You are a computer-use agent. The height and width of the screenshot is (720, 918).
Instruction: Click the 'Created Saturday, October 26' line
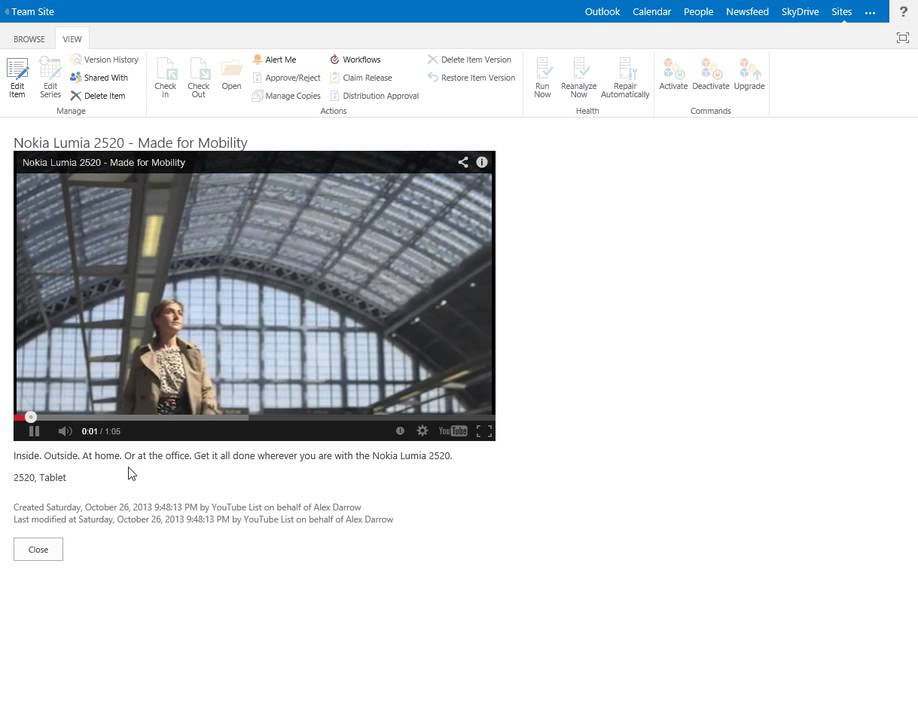click(x=187, y=508)
